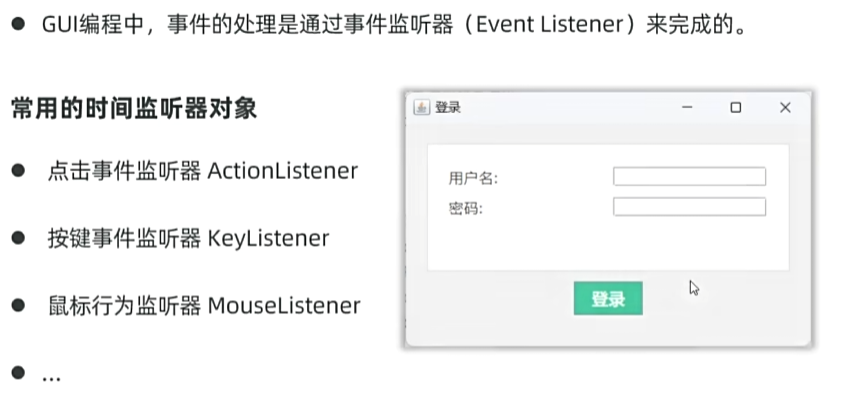849x393 pixels.
Task: Click the MouseListener bullet text
Action: (x=204, y=305)
